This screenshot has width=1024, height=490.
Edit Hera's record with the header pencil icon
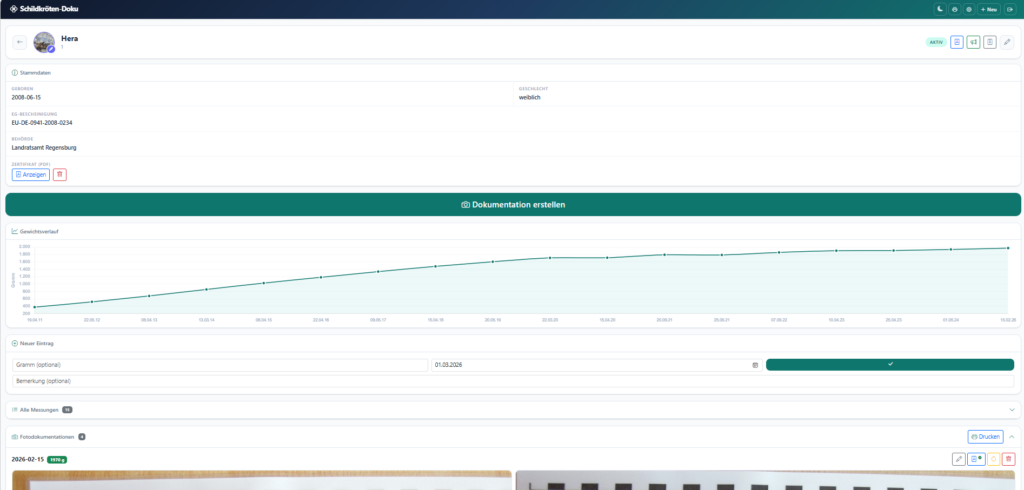point(1007,42)
